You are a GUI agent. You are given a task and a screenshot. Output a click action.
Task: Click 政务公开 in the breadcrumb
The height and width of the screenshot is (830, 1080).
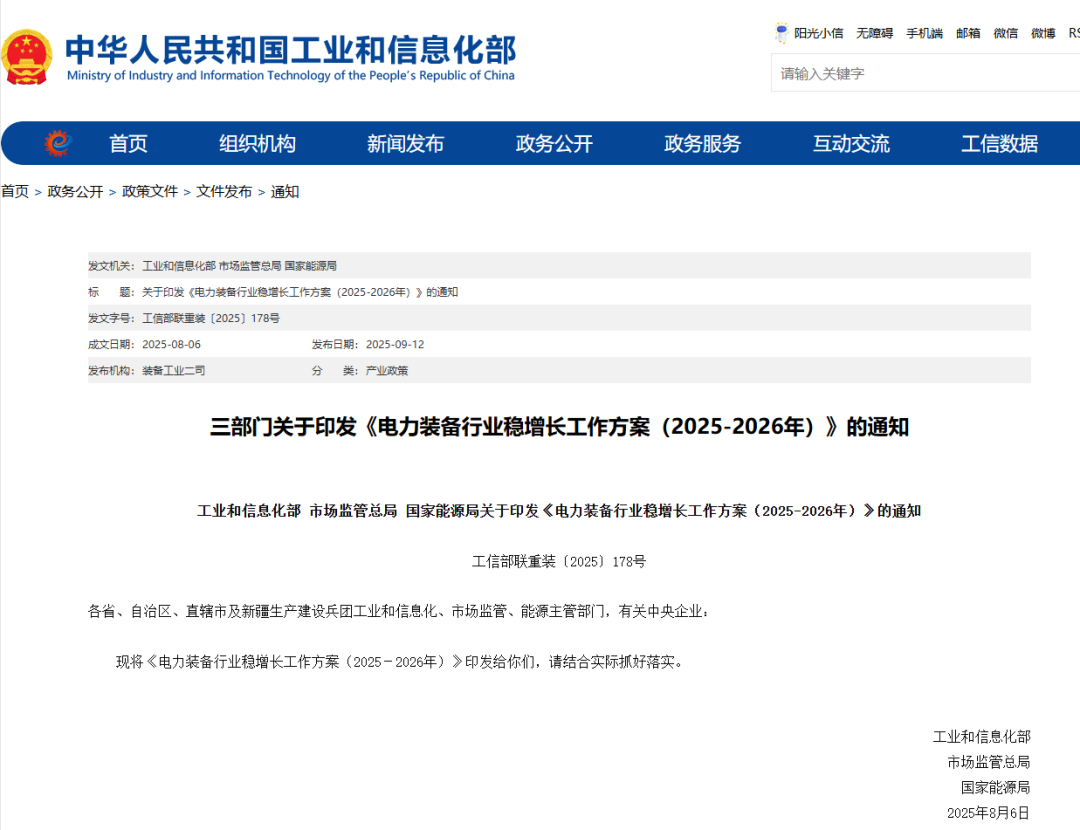[x=75, y=191]
